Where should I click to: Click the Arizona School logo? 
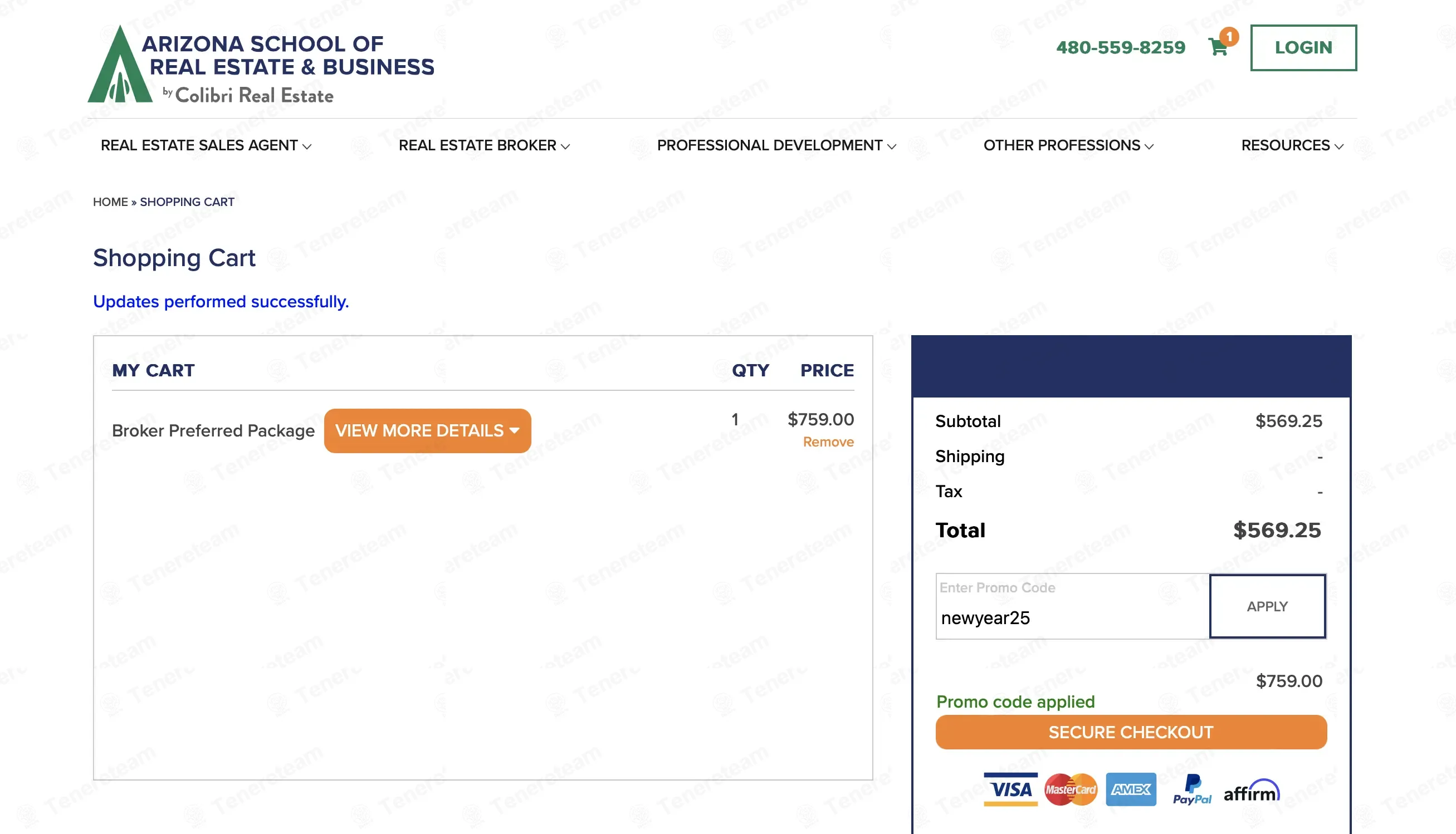click(x=261, y=64)
